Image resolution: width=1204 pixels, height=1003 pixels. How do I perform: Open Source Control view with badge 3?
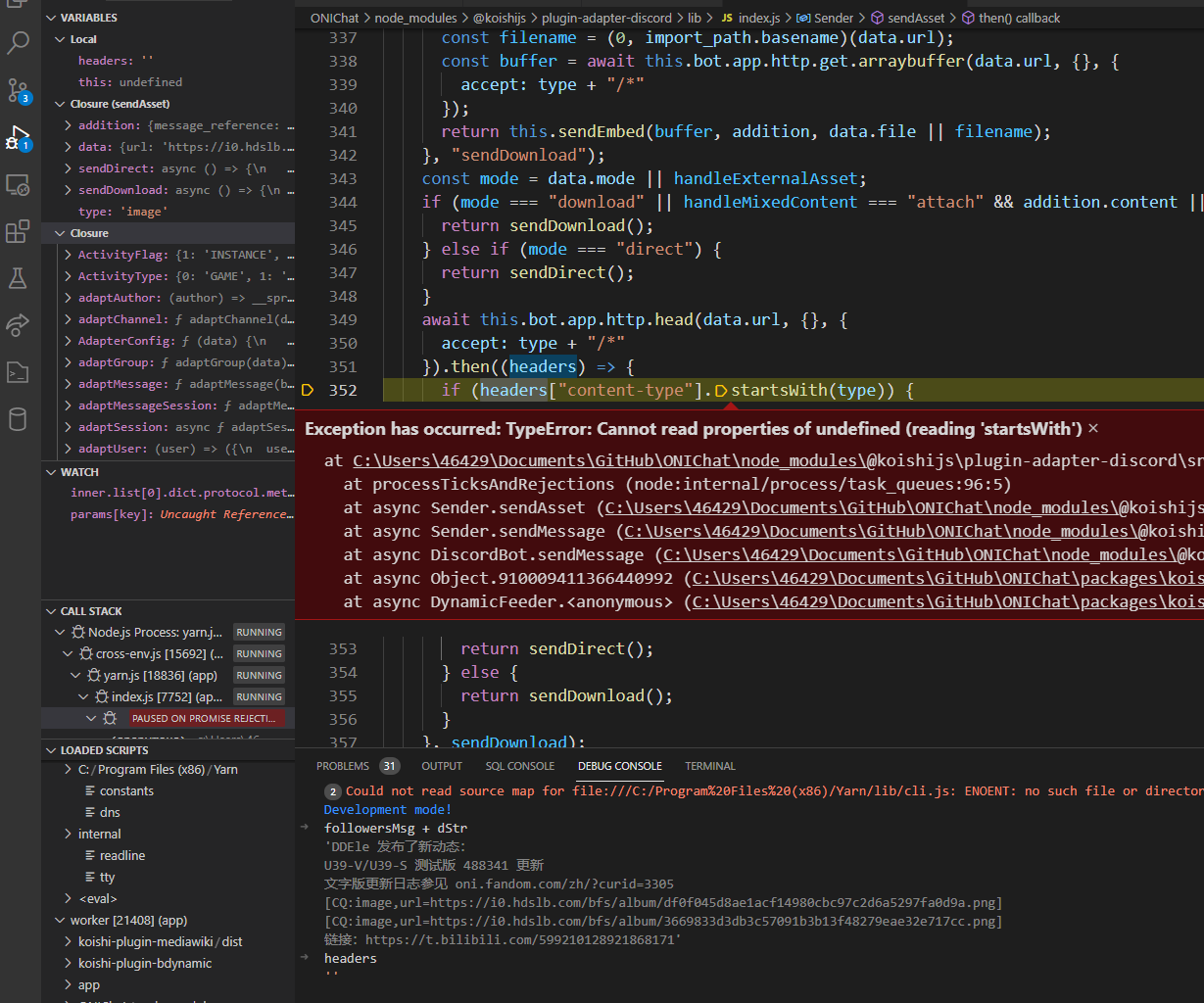point(18,90)
